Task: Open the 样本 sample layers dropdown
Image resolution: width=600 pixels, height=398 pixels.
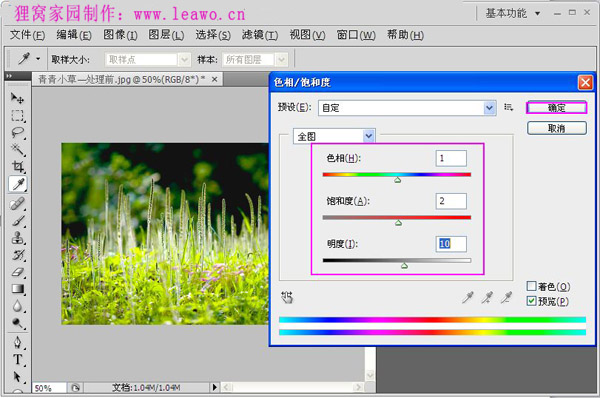Action: [x=254, y=60]
